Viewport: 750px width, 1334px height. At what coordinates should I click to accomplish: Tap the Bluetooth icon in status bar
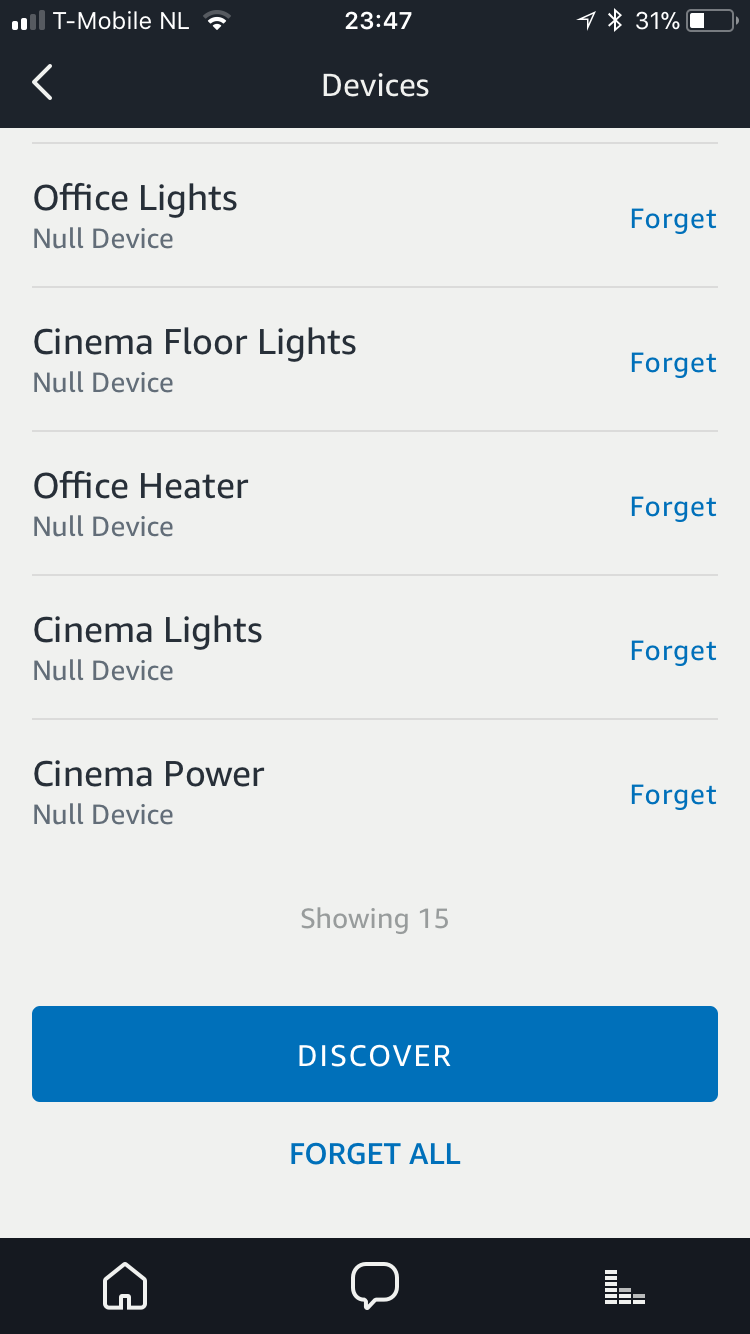click(x=615, y=21)
